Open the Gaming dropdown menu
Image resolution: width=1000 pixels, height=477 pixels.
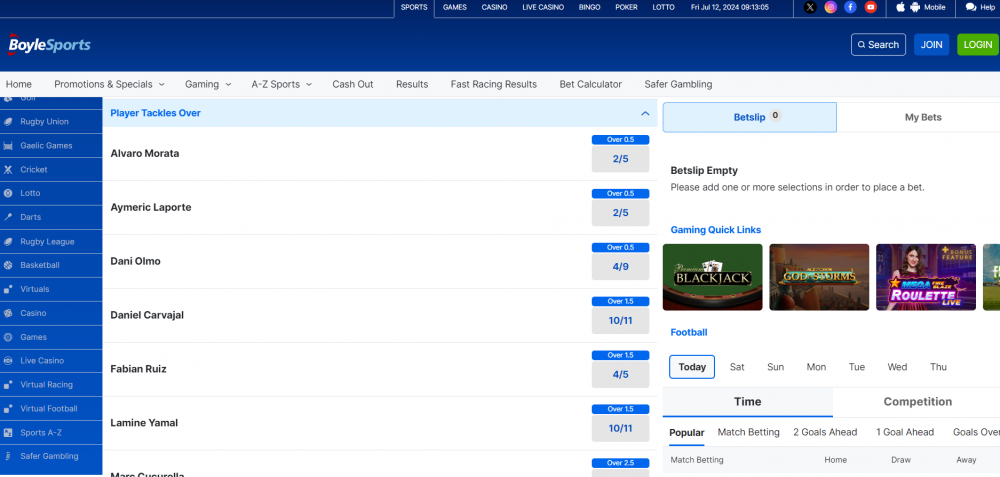pos(208,84)
